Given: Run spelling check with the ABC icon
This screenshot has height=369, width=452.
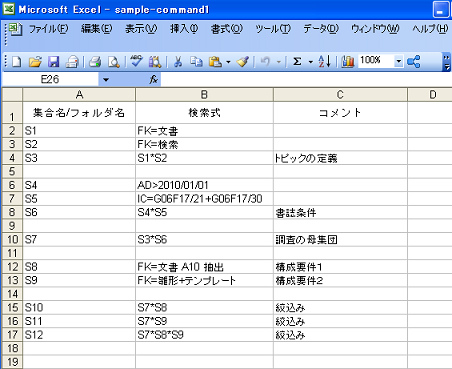Looking at the screenshot, I should pyautogui.click(x=136, y=62).
